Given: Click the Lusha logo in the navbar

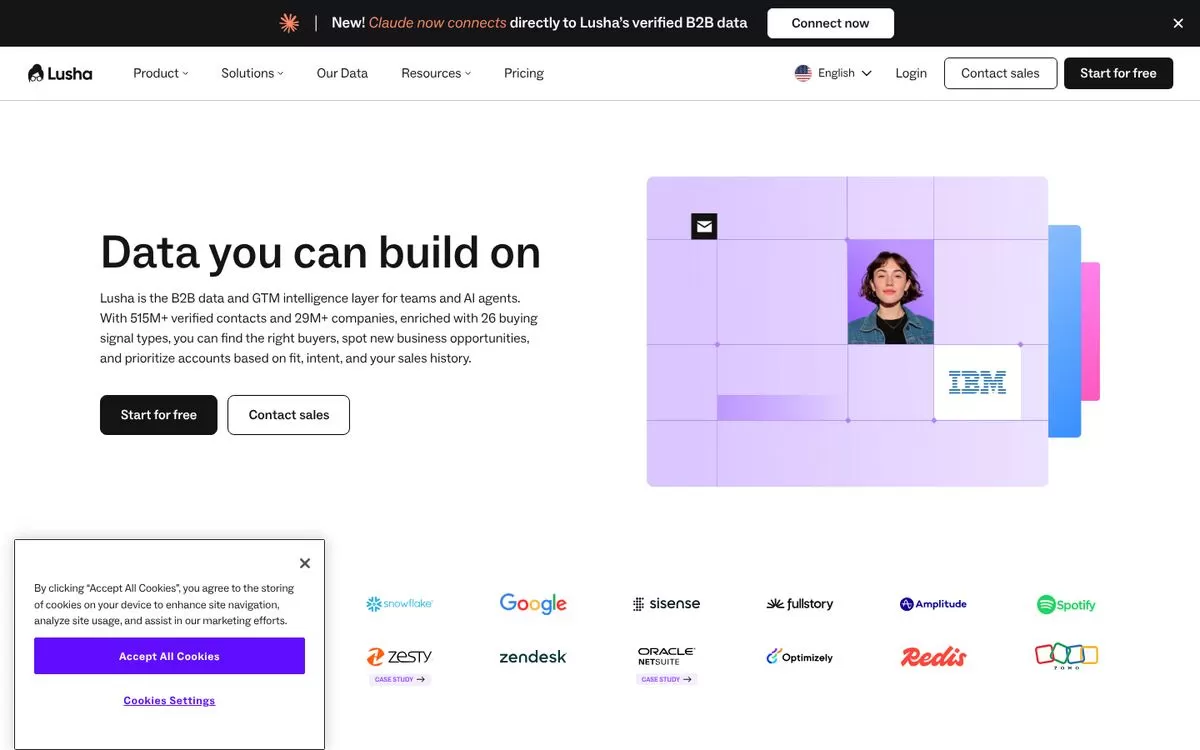Looking at the screenshot, I should click(x=60, y=73).
